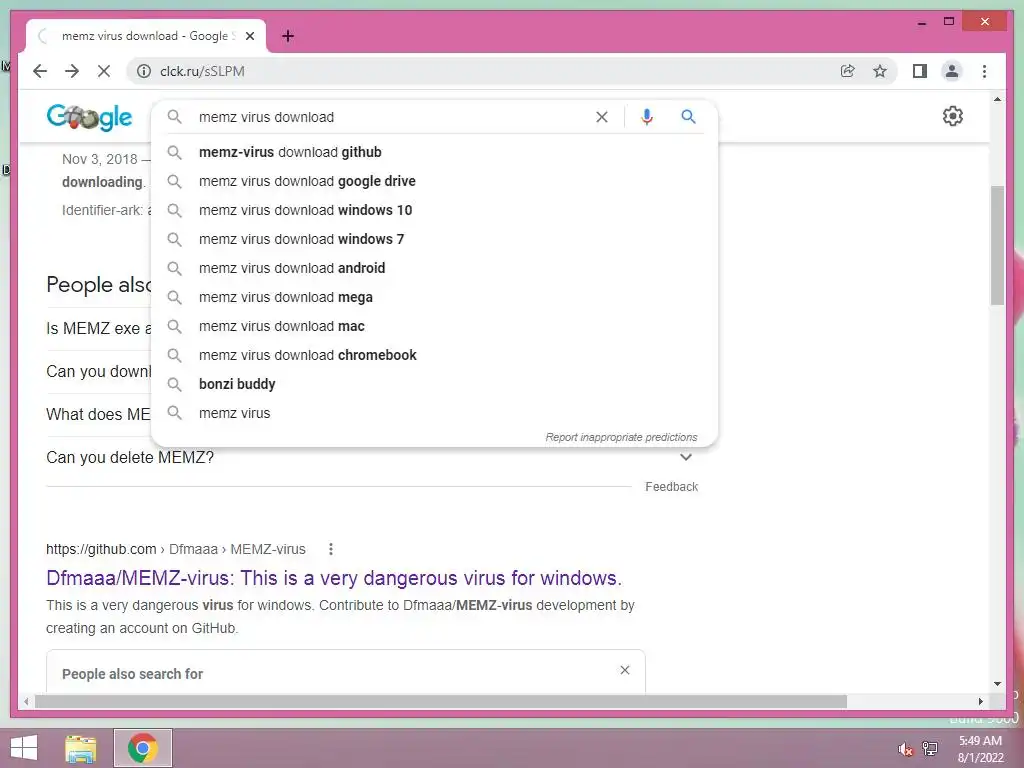Clear the search box text

pyautogui.click(x=601, y=117)
